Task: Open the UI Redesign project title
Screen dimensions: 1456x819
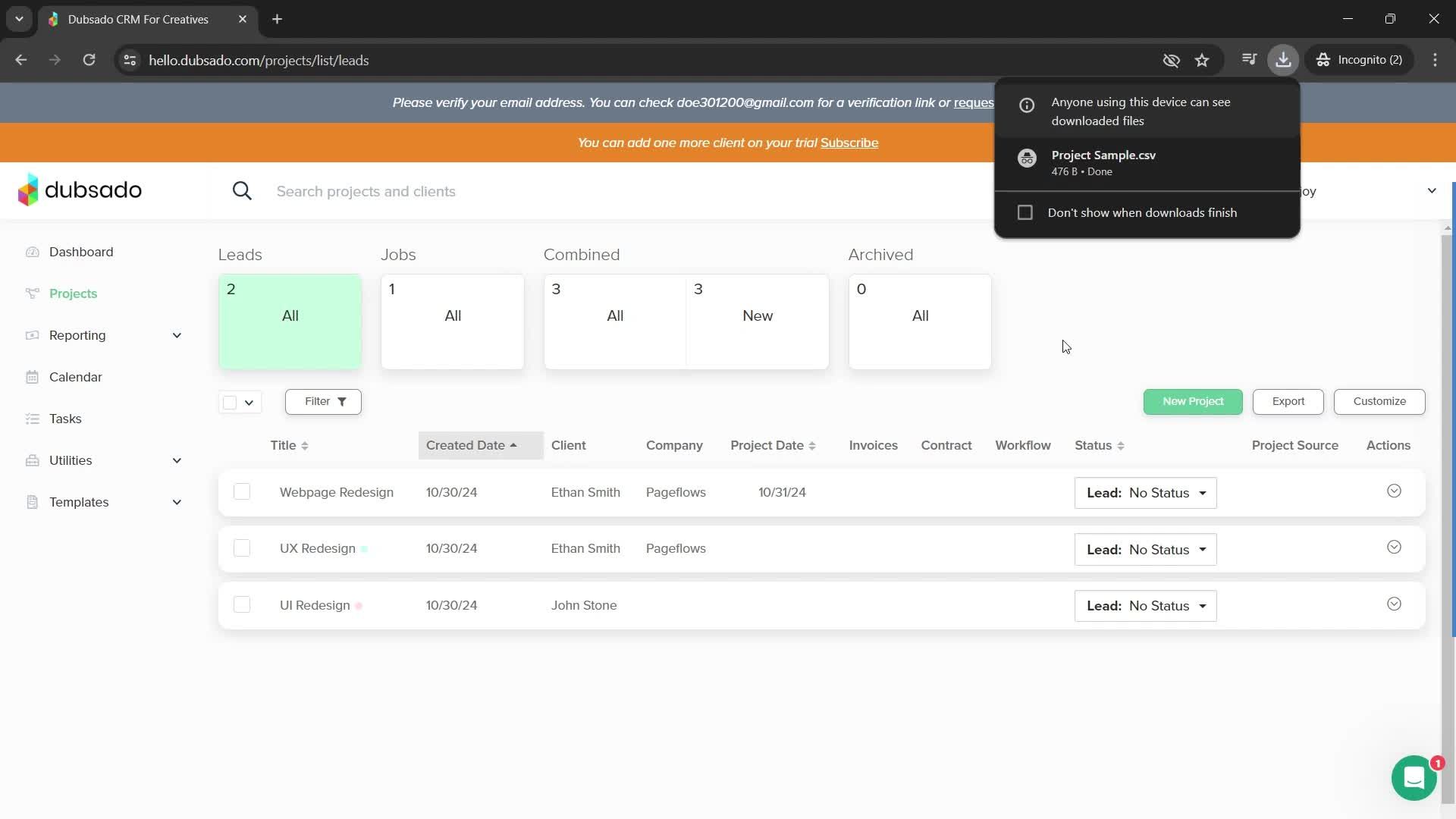Action: click(x=315, y=605)
